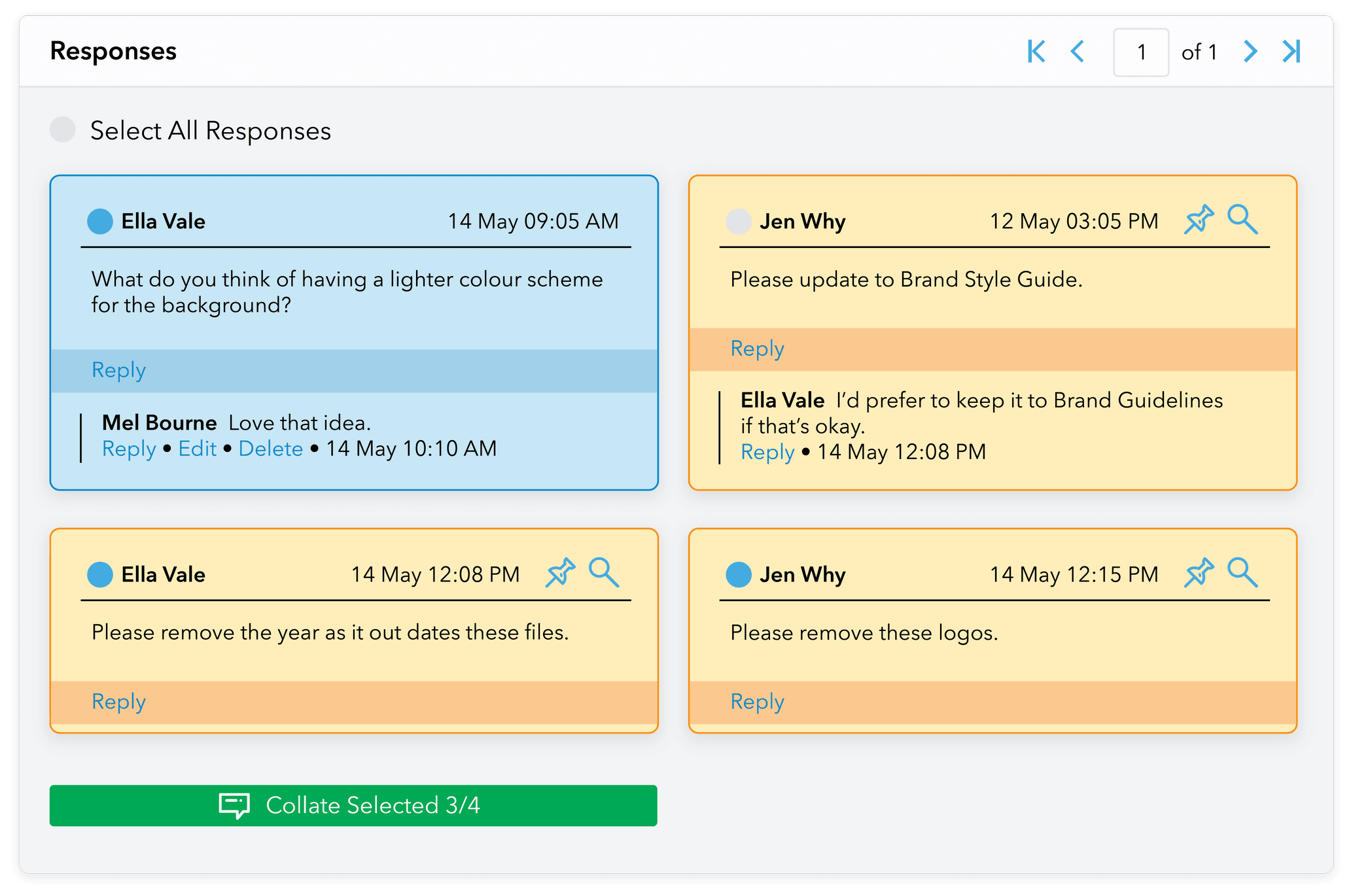
Task: Deselect Ella Vale's 09:05 AM response
Action: 100,222
